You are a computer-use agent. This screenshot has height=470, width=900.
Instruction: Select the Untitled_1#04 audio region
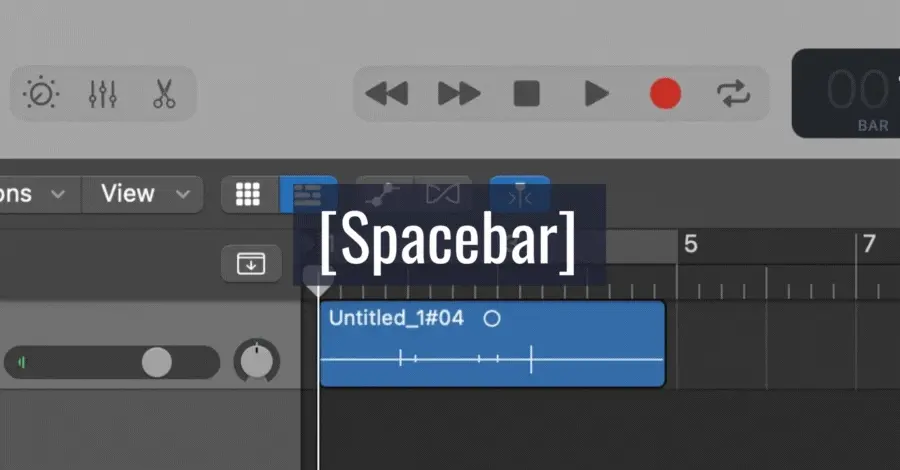point(492,344)
